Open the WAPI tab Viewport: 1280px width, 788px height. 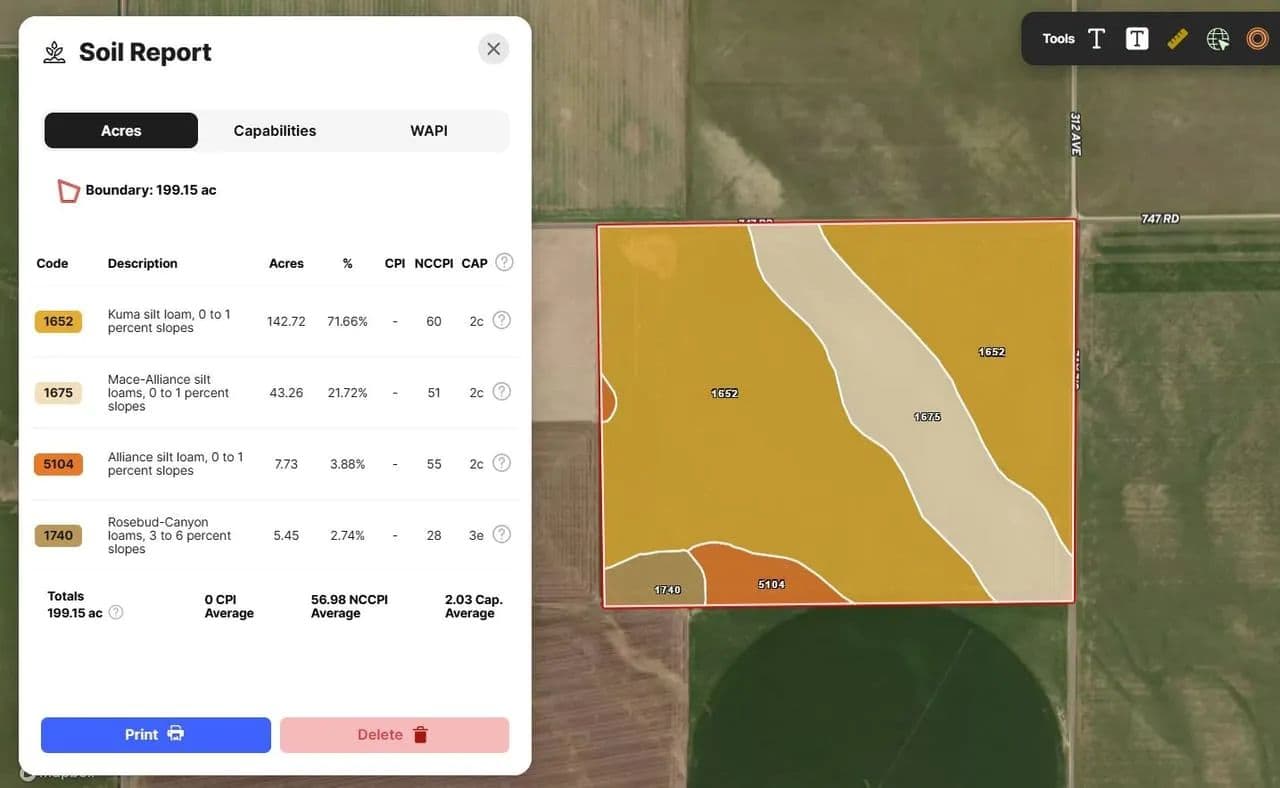[x=429, y=131]
